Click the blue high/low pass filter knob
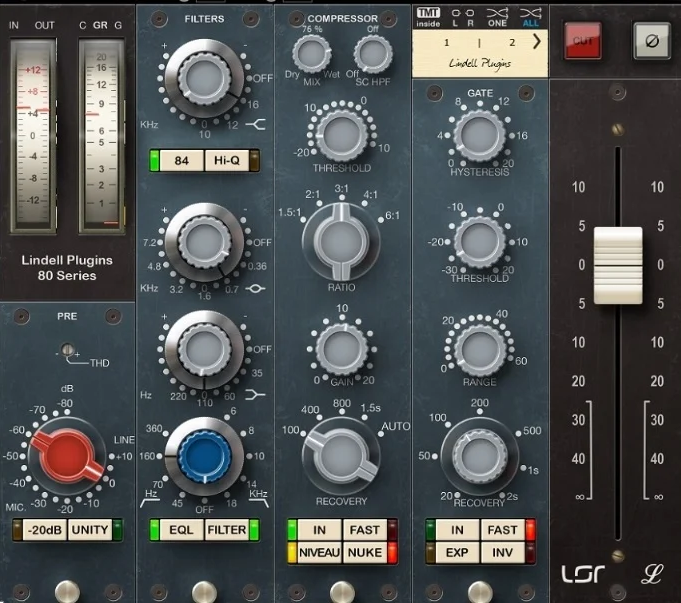 (x=204, y=456)
